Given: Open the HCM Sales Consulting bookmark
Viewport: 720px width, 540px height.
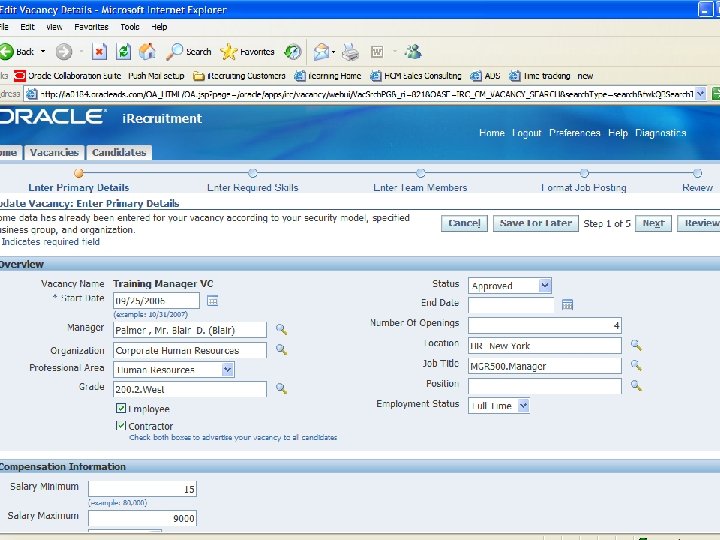Looking at the screenshot, I should 416,76.
